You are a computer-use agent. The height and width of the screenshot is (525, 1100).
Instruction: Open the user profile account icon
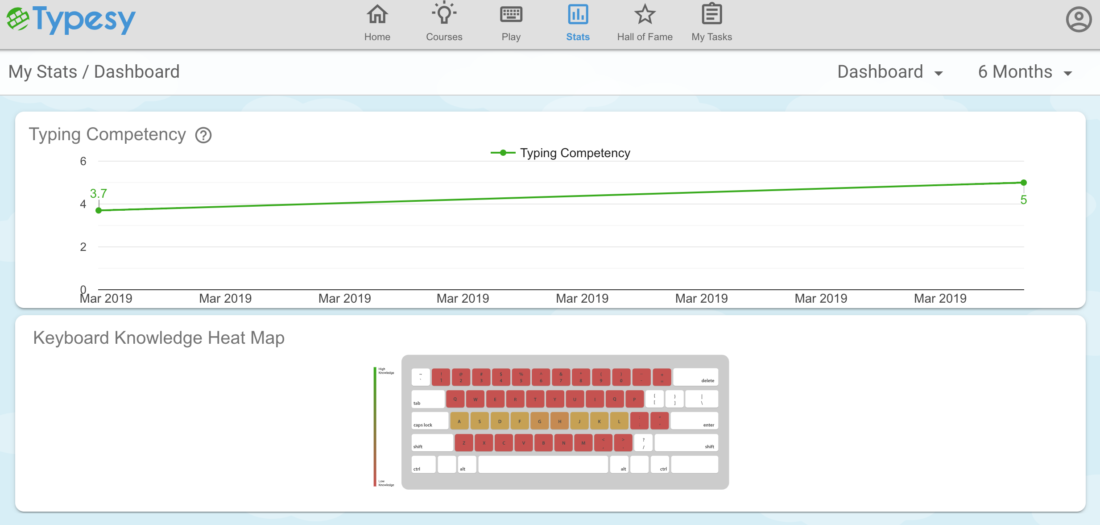[1078, 20]
